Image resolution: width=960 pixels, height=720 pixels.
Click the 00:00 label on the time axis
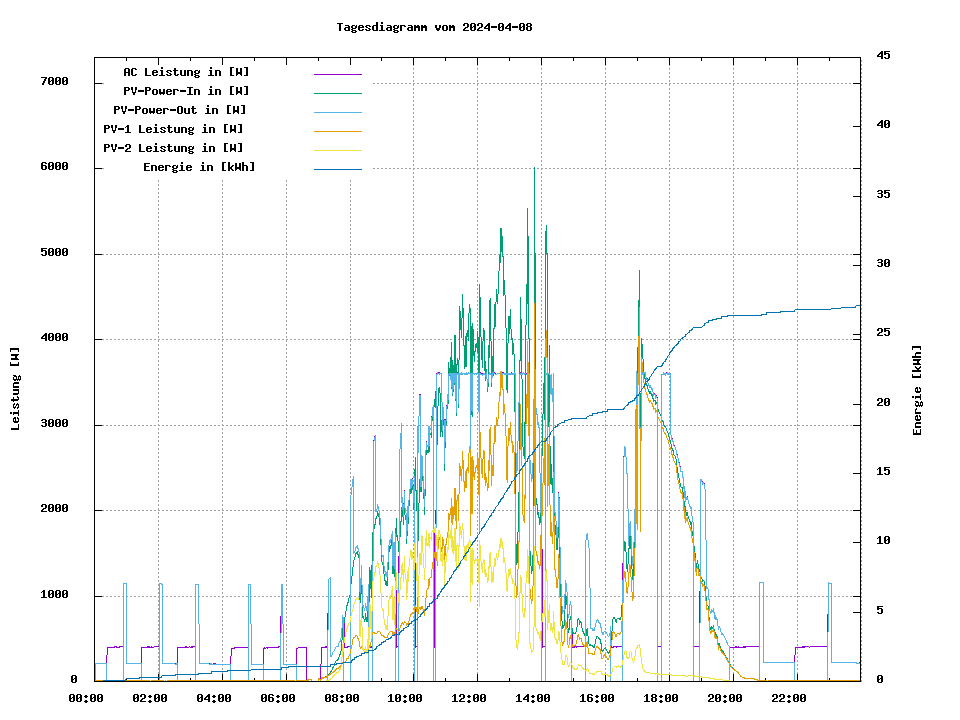point(86,698)
